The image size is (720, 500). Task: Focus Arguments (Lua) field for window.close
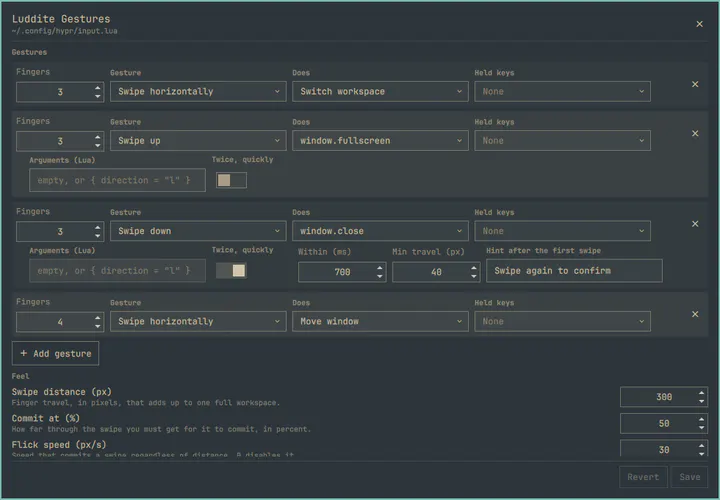[x=117, y=270]
